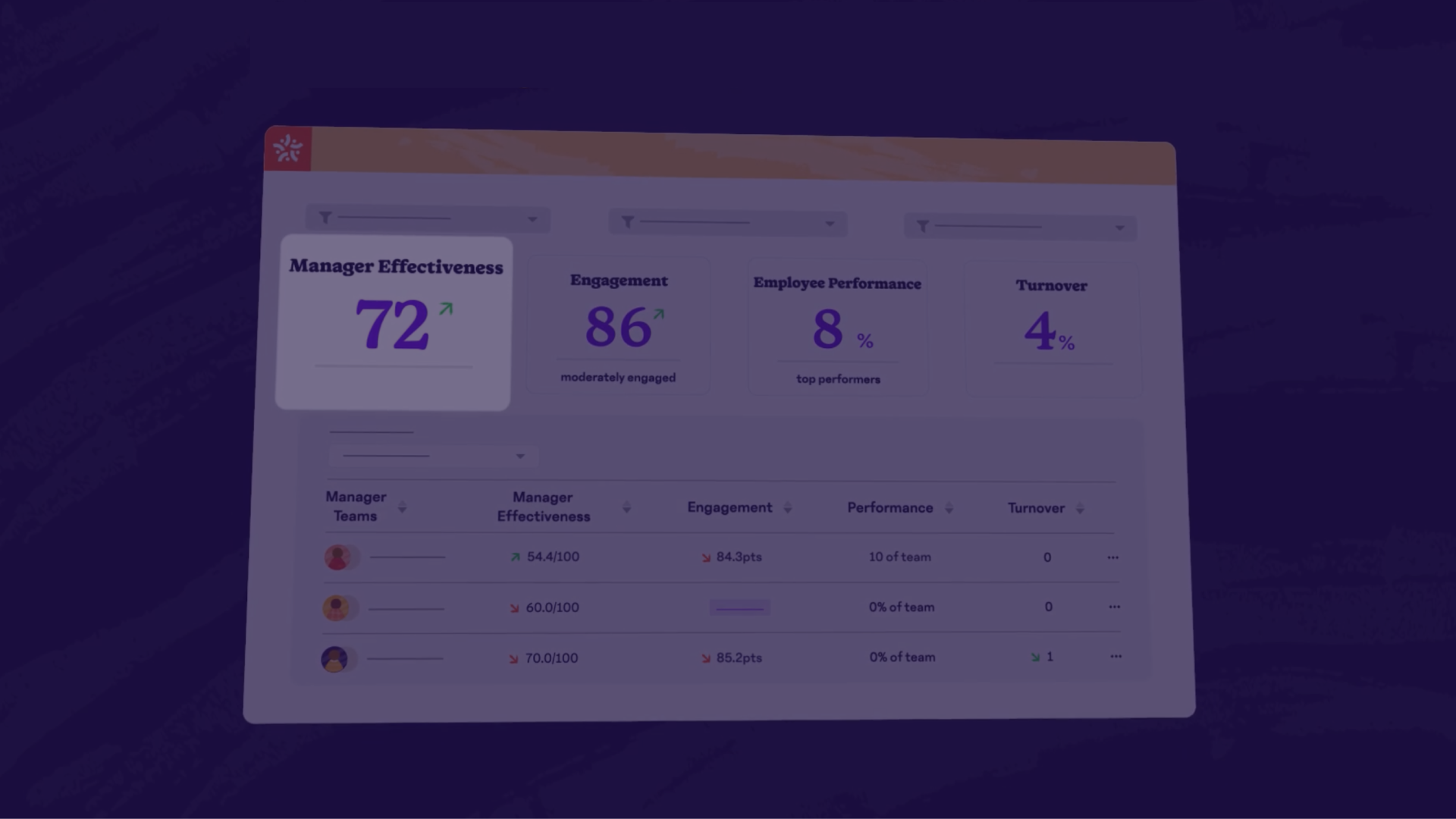Screen dimensions: 1456x819
Task: Open second row's three-dot options menu
Action: (1114, 607)
